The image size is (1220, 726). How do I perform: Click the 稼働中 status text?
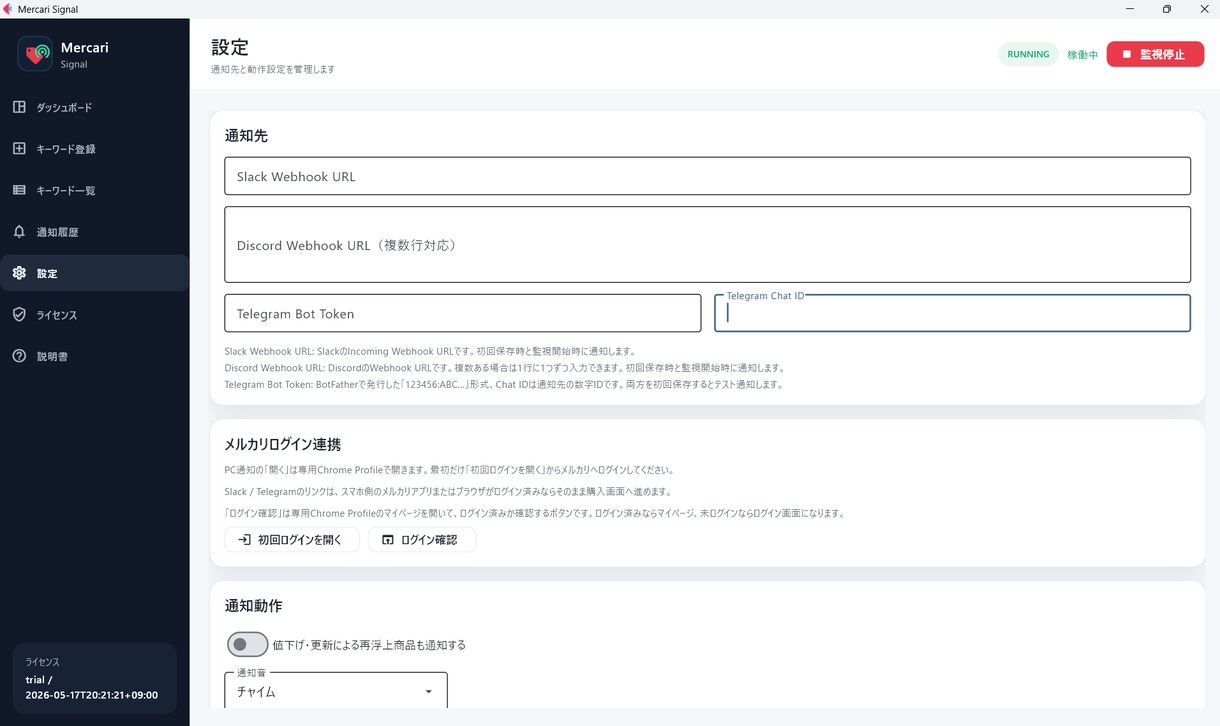(x=1083, y=55)
